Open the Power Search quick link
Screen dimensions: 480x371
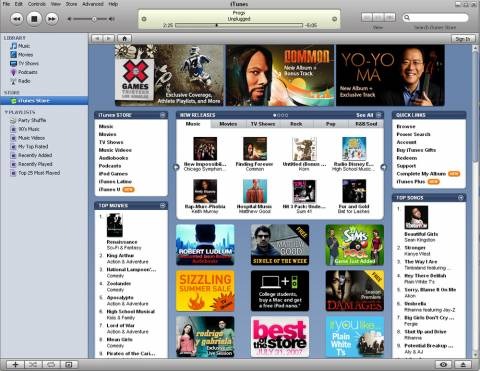click(x=413, y=134)
